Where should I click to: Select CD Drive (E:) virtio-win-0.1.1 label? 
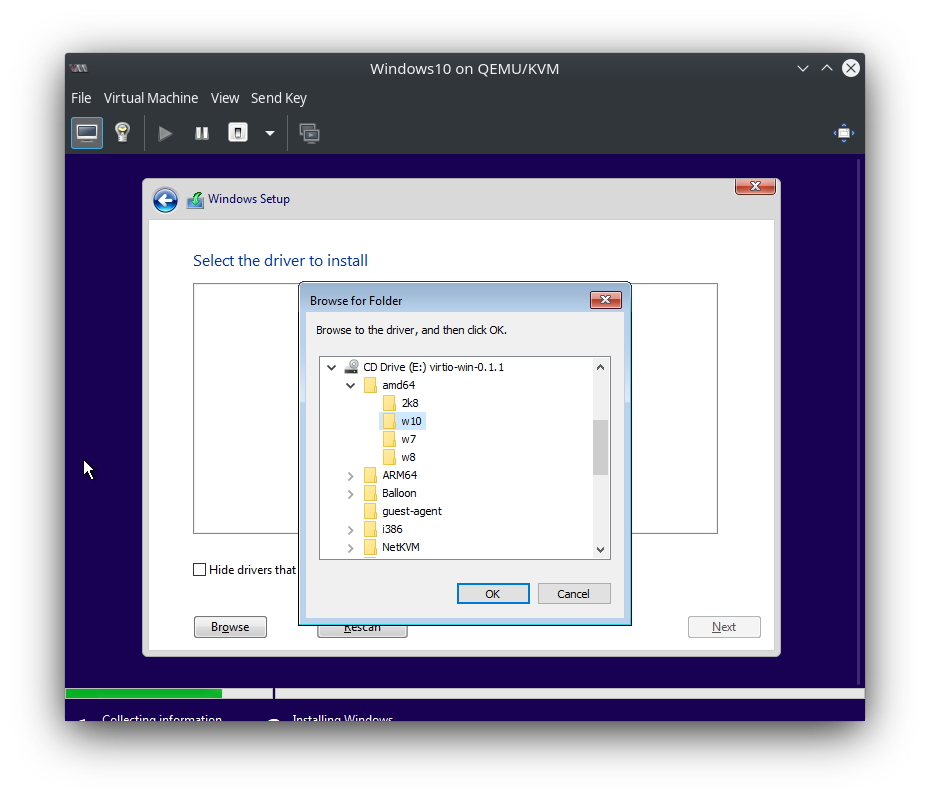(434, 367)
